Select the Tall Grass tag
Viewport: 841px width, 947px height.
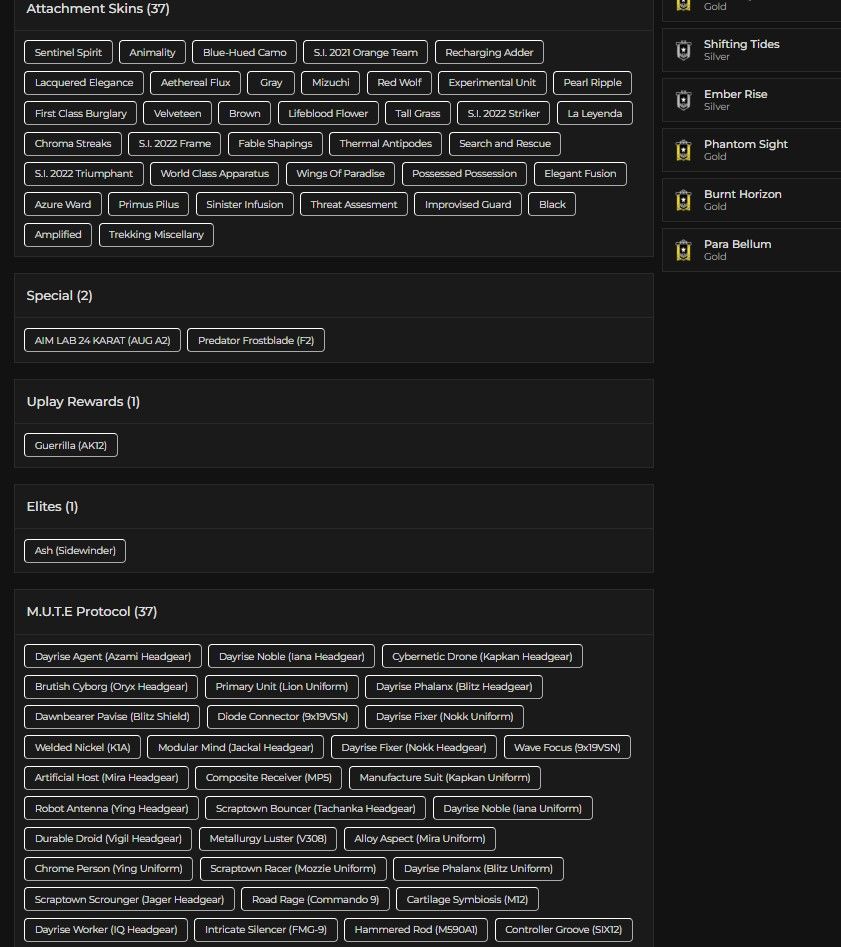click(417, 114)
